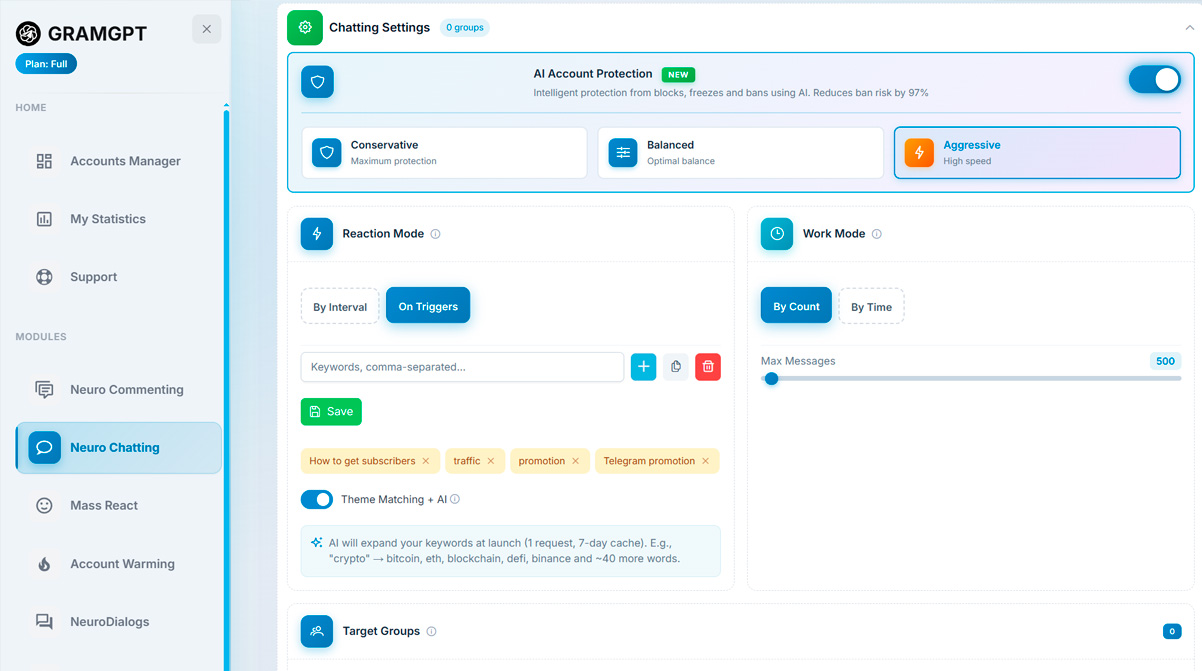Screen dimensions: 1202x671
Task: Remove 'promotion' keyword tag
Action: pos(575,461)
